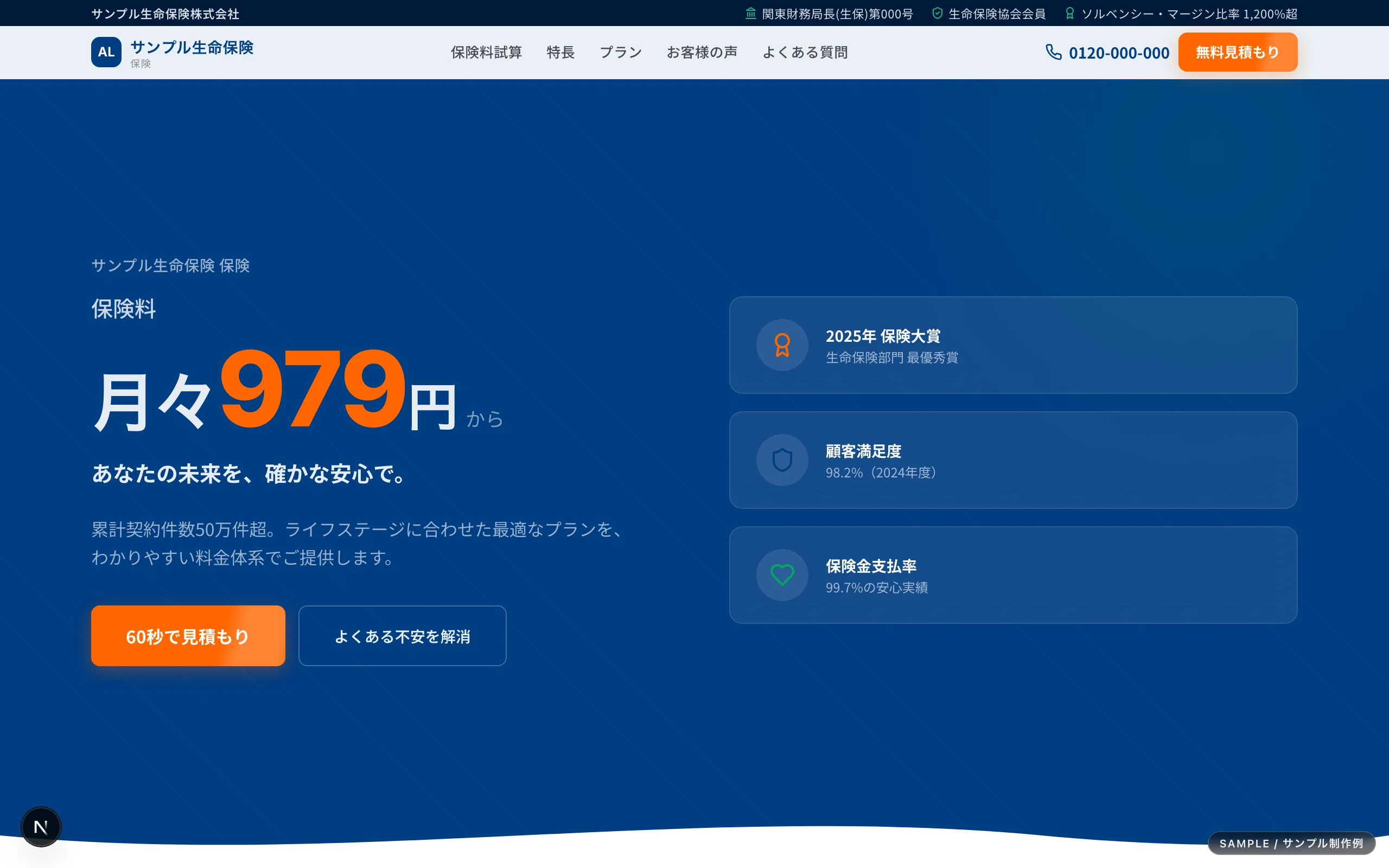This screenshot has width=1389, height=868.
Task: Click the 生命保険協会会員 text
Action: tap(997, 14)
